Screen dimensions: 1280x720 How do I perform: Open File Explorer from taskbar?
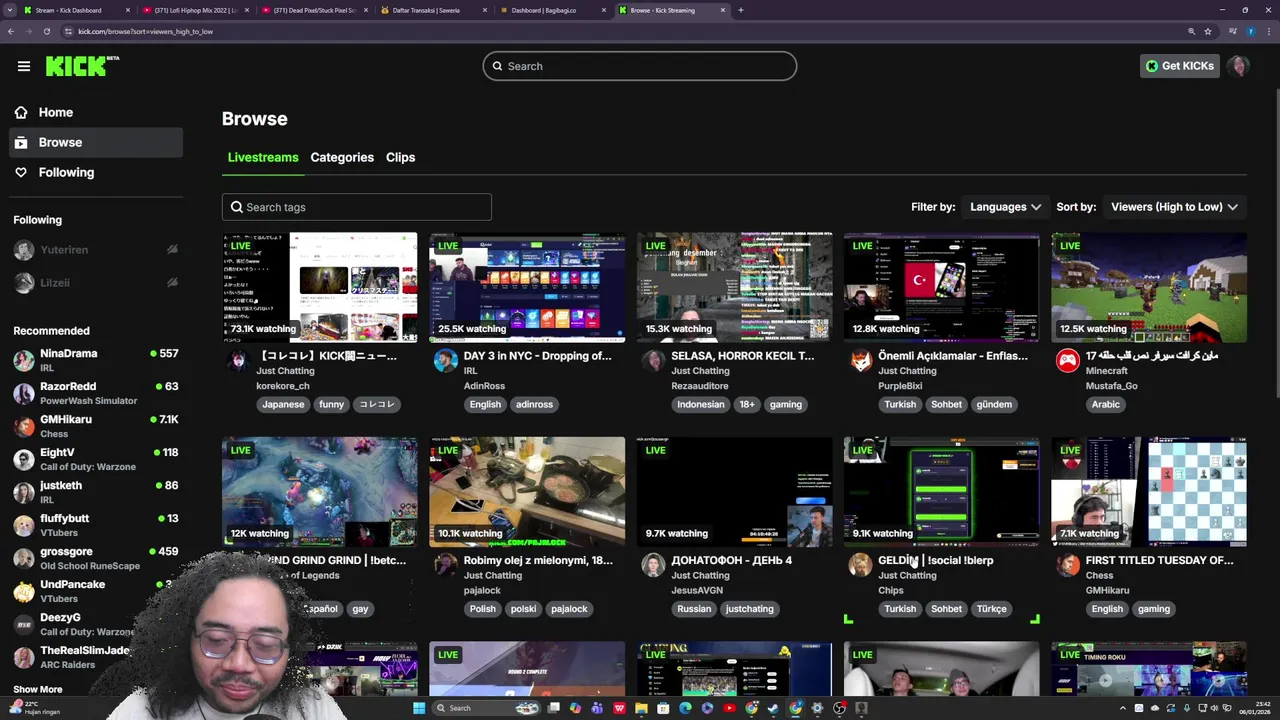tap(641, 708)
